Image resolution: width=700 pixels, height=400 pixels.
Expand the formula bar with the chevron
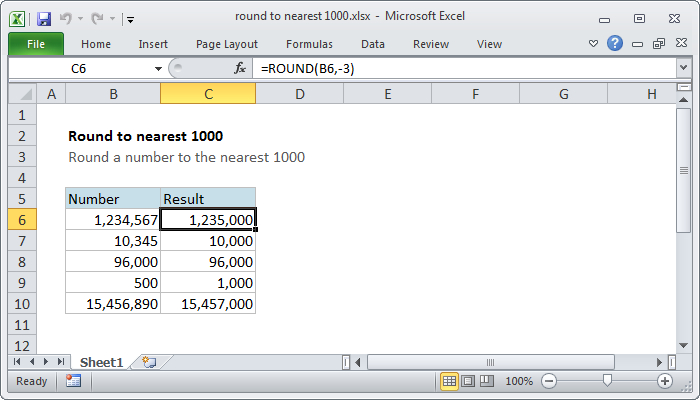(683, 68)
